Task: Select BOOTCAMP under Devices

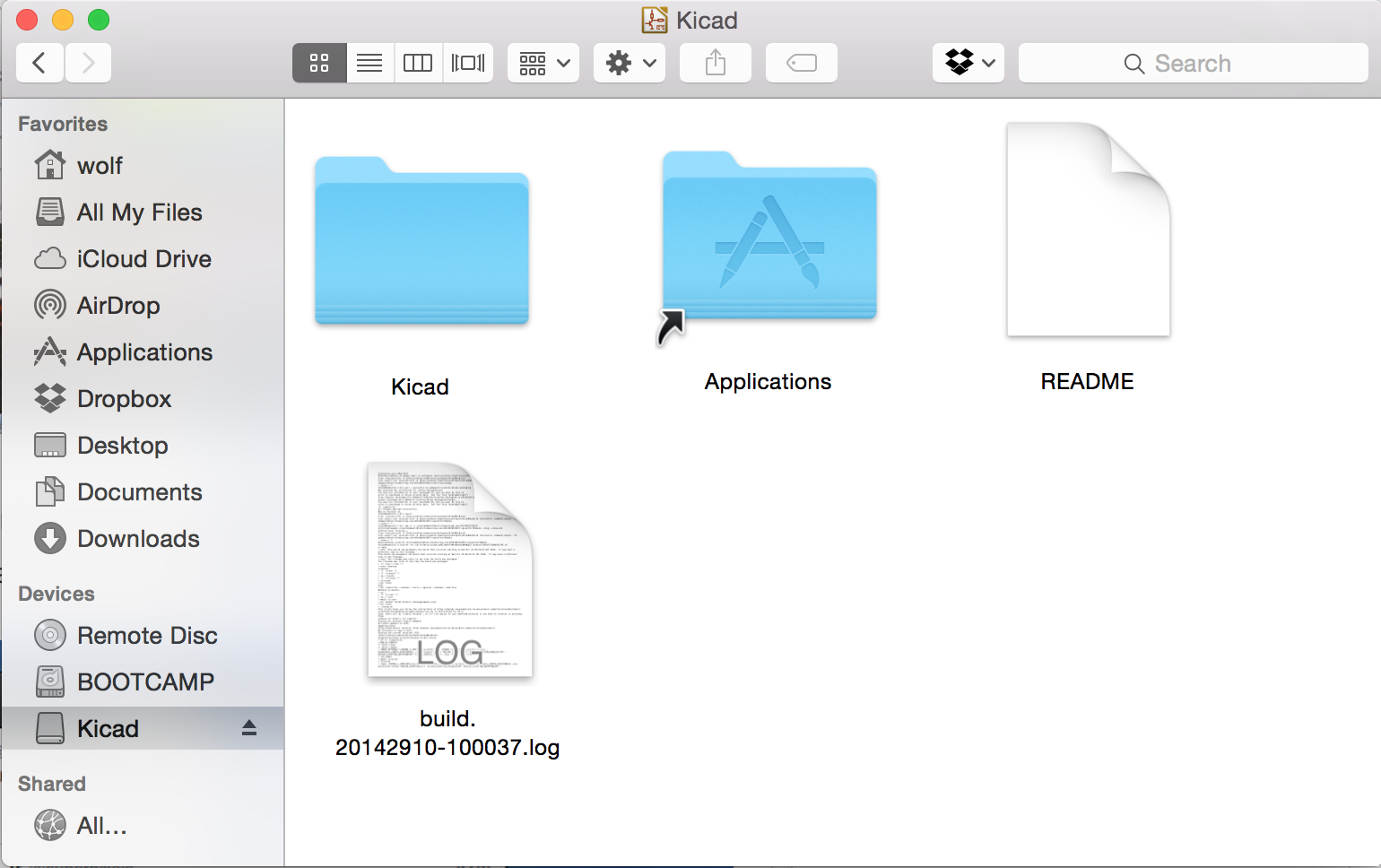Action: click(x=145, y=682)
